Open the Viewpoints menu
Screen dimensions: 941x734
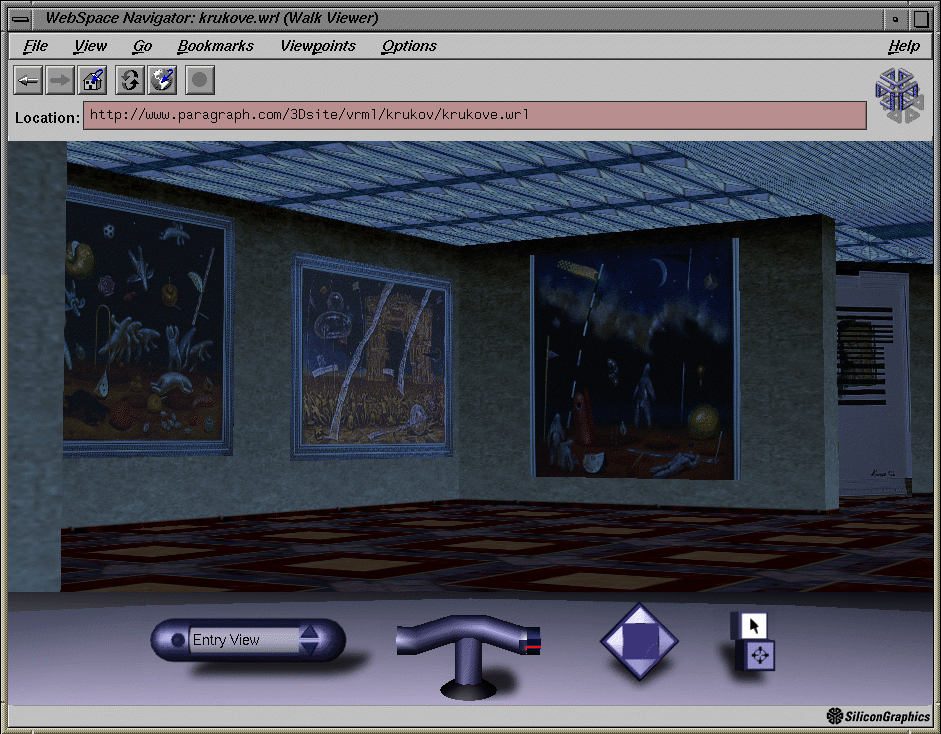(318, 46)
